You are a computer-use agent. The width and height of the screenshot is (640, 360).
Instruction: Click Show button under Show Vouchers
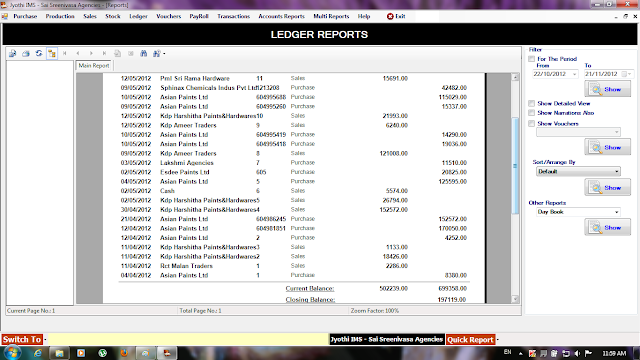(607, 147)
